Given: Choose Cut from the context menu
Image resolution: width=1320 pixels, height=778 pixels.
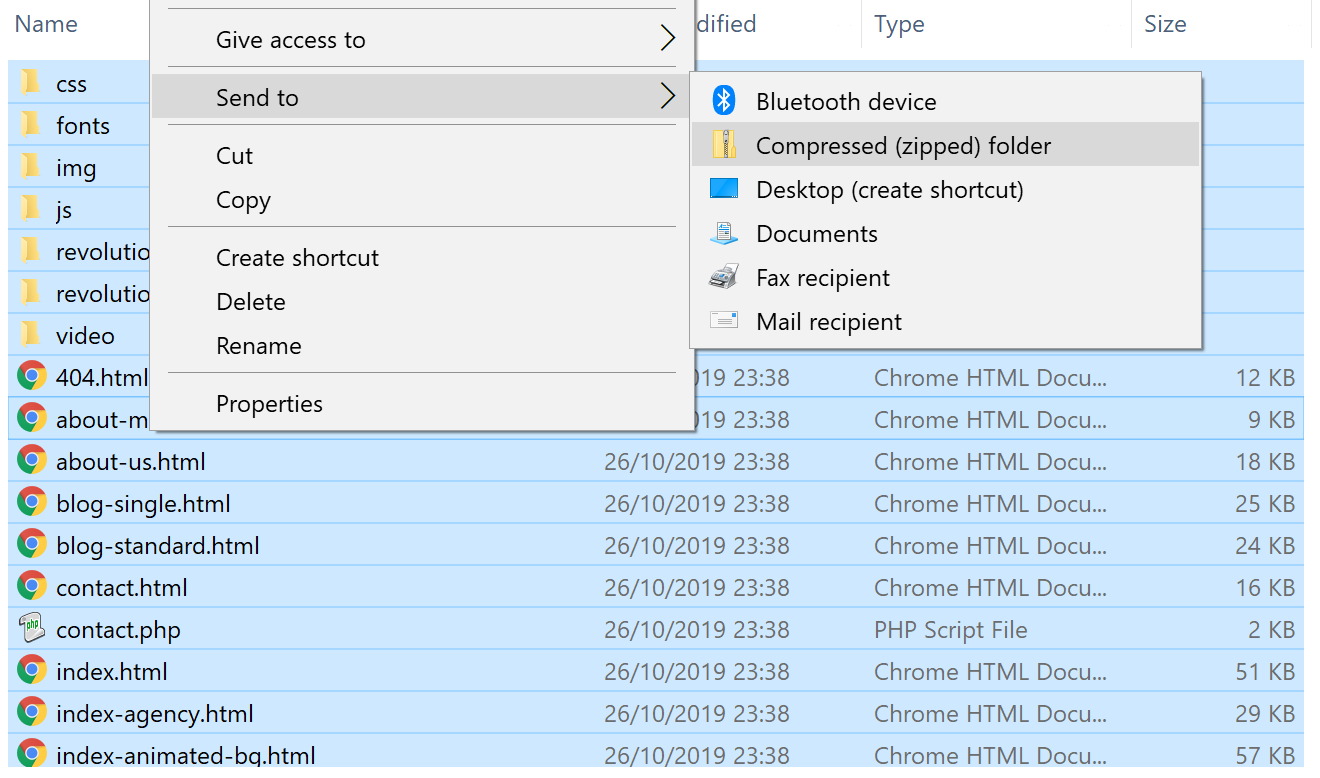Looking at the screenshot, I should pos(235,156).
